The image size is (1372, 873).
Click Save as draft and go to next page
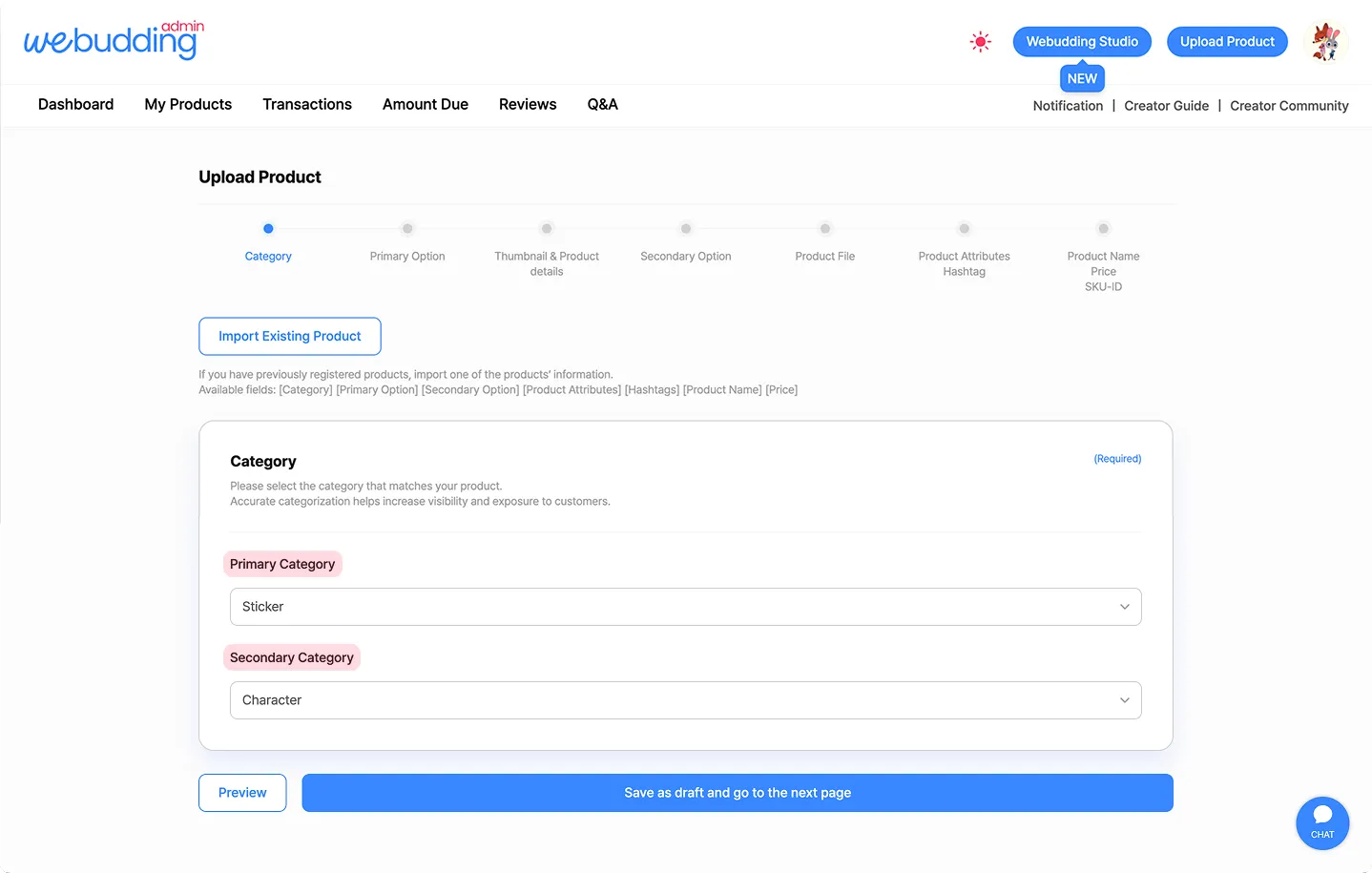point(738,793)
